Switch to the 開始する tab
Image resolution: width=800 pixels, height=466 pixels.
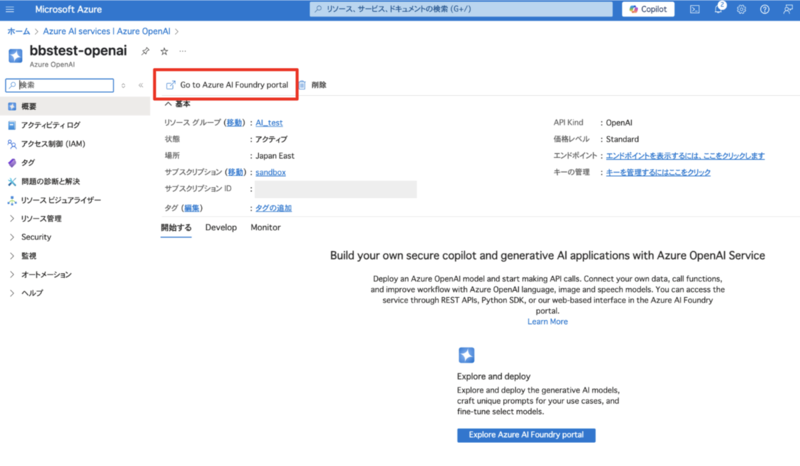[176, 228]
